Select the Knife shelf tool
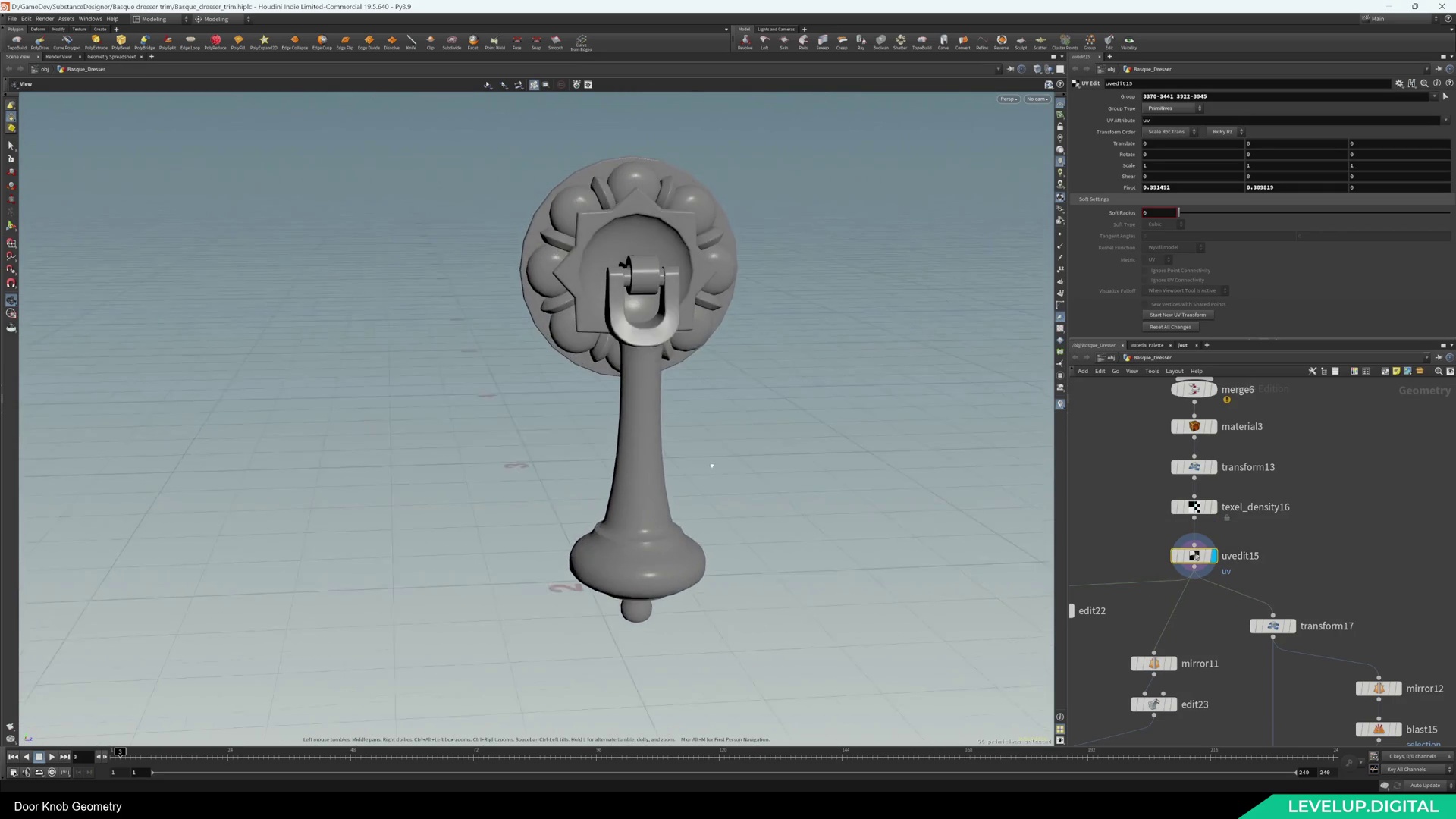The height and width of the screenshot is (819, 1456). (x=411, y=42)
